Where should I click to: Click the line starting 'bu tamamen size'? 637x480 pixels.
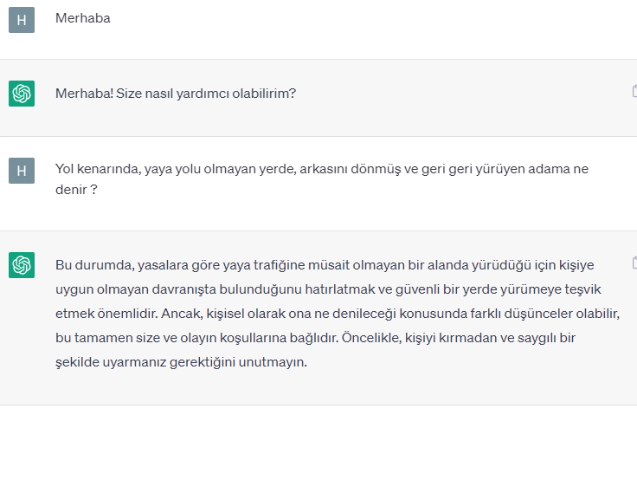pos(315,338)
